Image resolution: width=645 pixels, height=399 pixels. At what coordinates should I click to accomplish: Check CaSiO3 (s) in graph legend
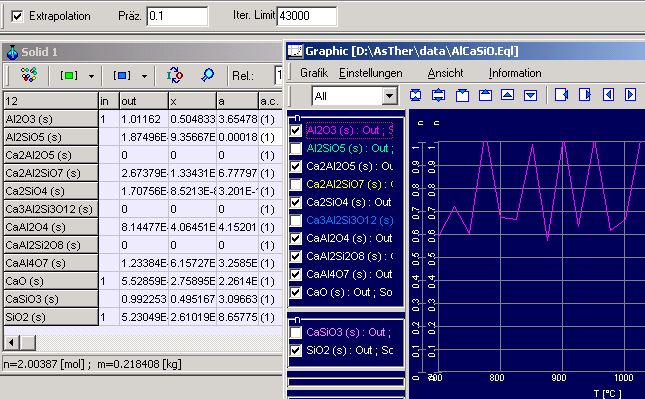click(296, 332)
